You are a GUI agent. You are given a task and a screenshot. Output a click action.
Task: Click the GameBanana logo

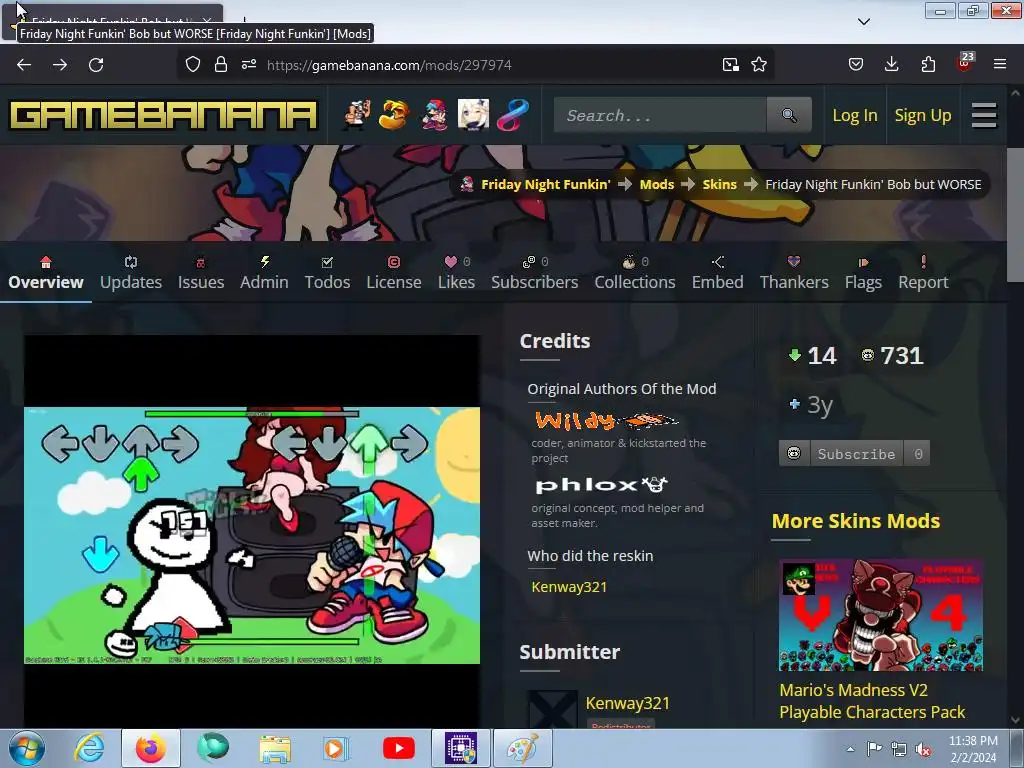(163, 116)
